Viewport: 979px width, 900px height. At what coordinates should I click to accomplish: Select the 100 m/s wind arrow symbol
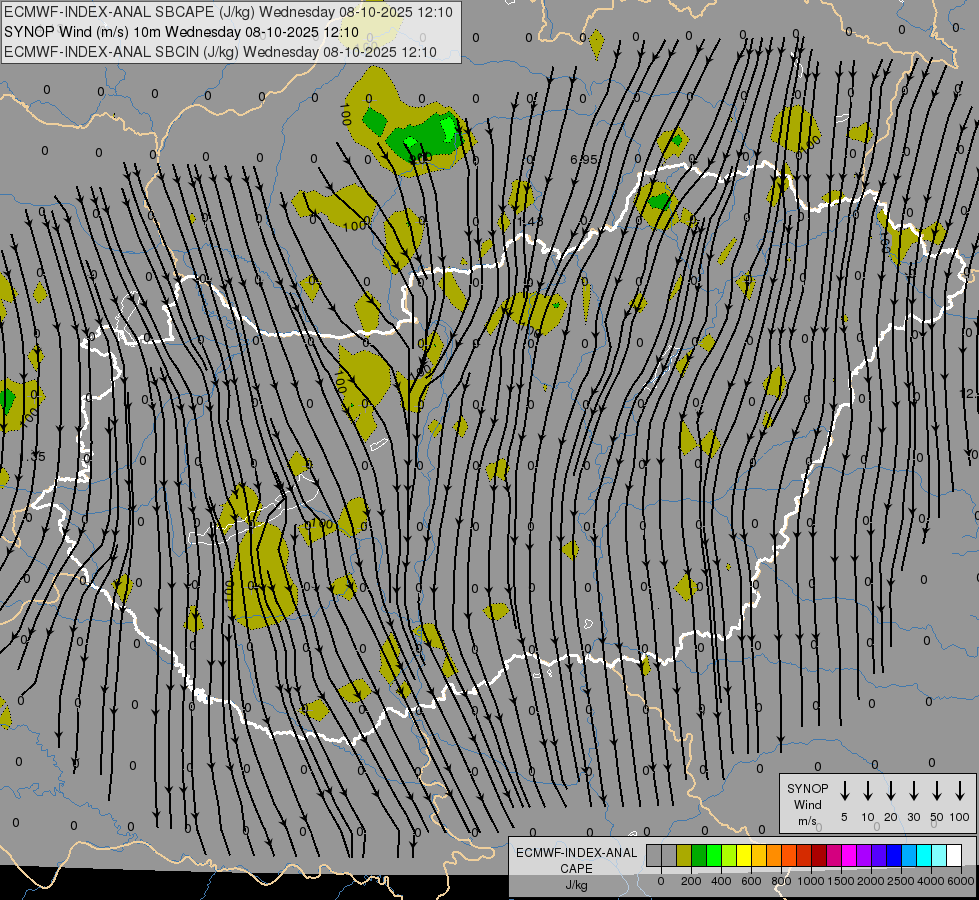tap(960, 790)
